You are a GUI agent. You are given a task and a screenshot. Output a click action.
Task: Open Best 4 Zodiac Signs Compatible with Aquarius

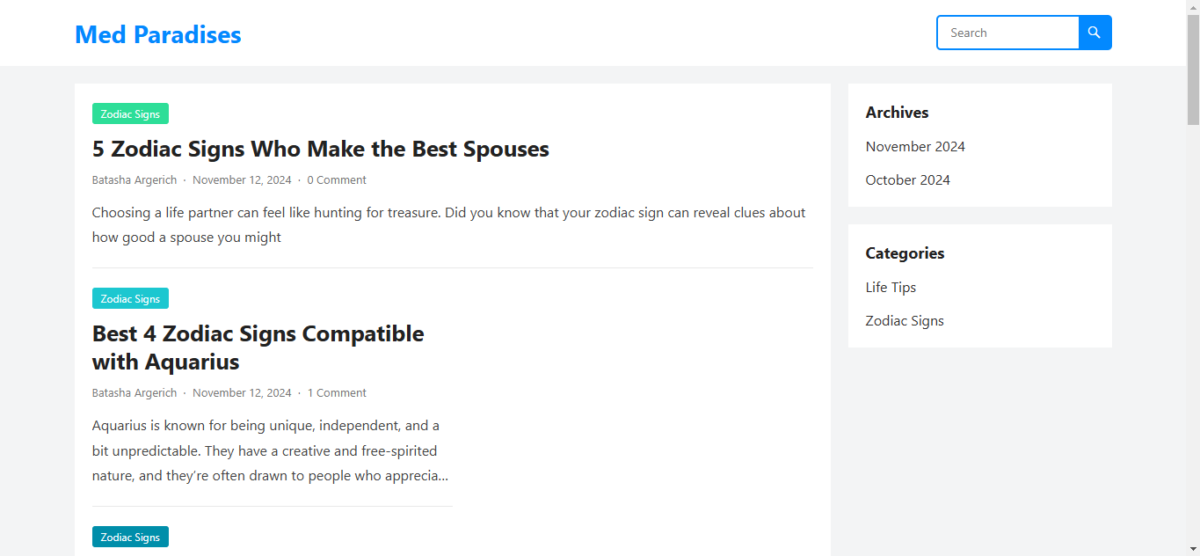click(x=258, y=347)
